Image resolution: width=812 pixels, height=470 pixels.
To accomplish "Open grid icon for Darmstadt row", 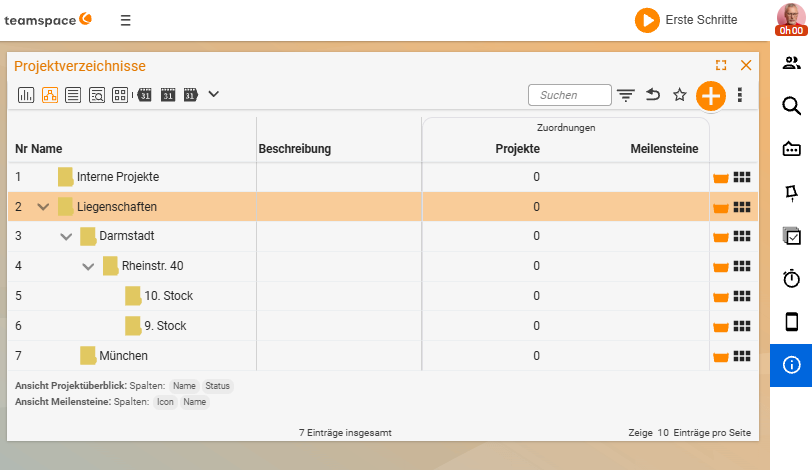I will tap(742, 237).
